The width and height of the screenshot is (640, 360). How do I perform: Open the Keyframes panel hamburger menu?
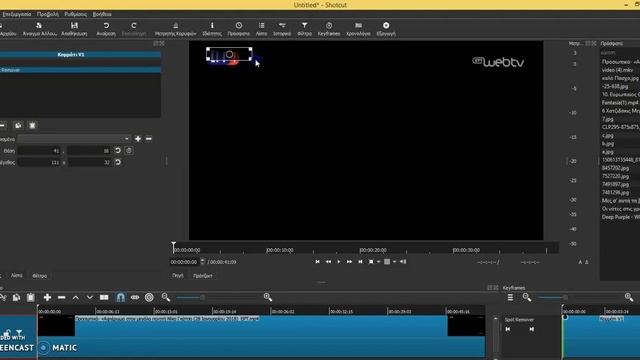coord(510,298)
